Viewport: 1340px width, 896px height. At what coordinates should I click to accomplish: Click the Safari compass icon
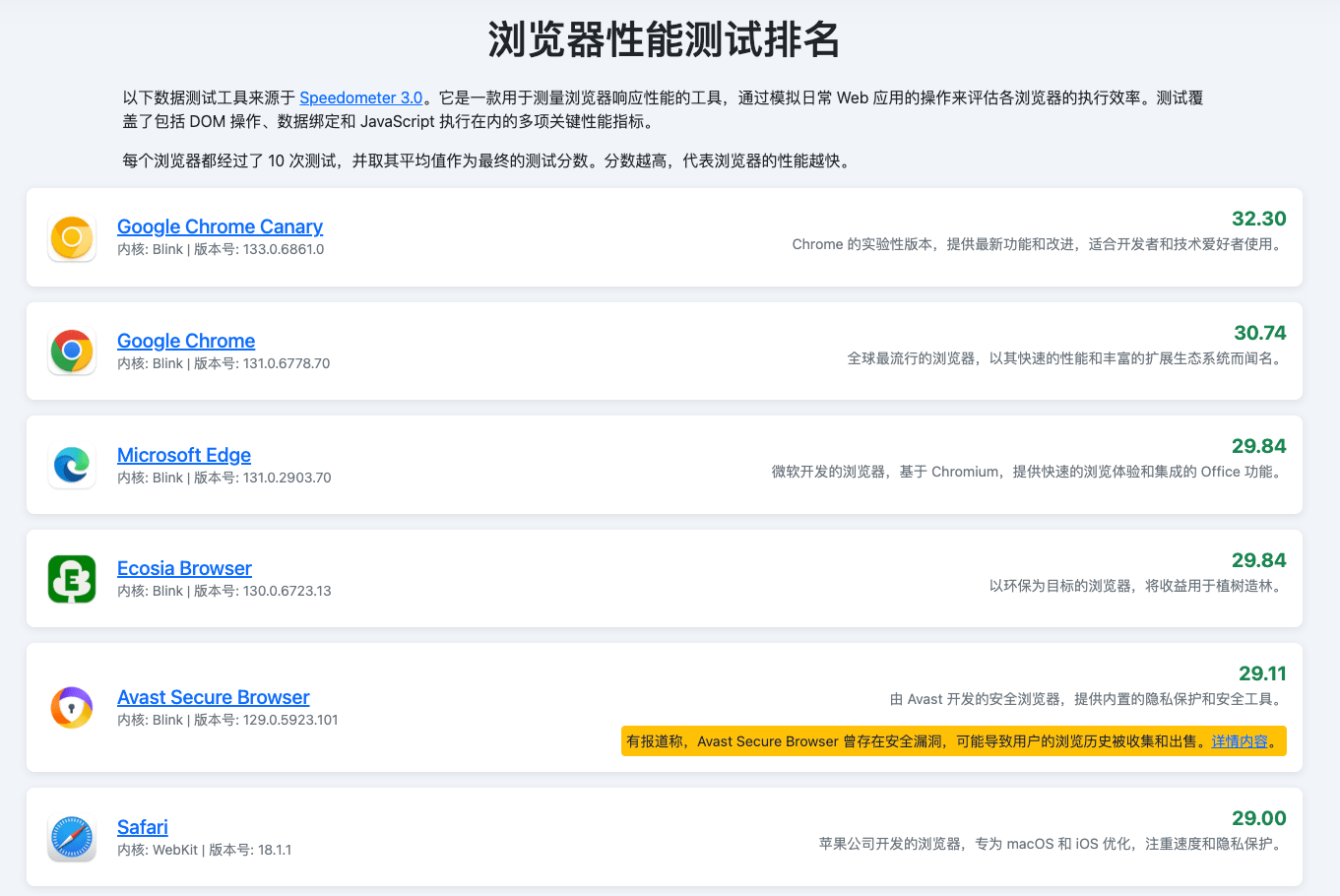(72, 838)
